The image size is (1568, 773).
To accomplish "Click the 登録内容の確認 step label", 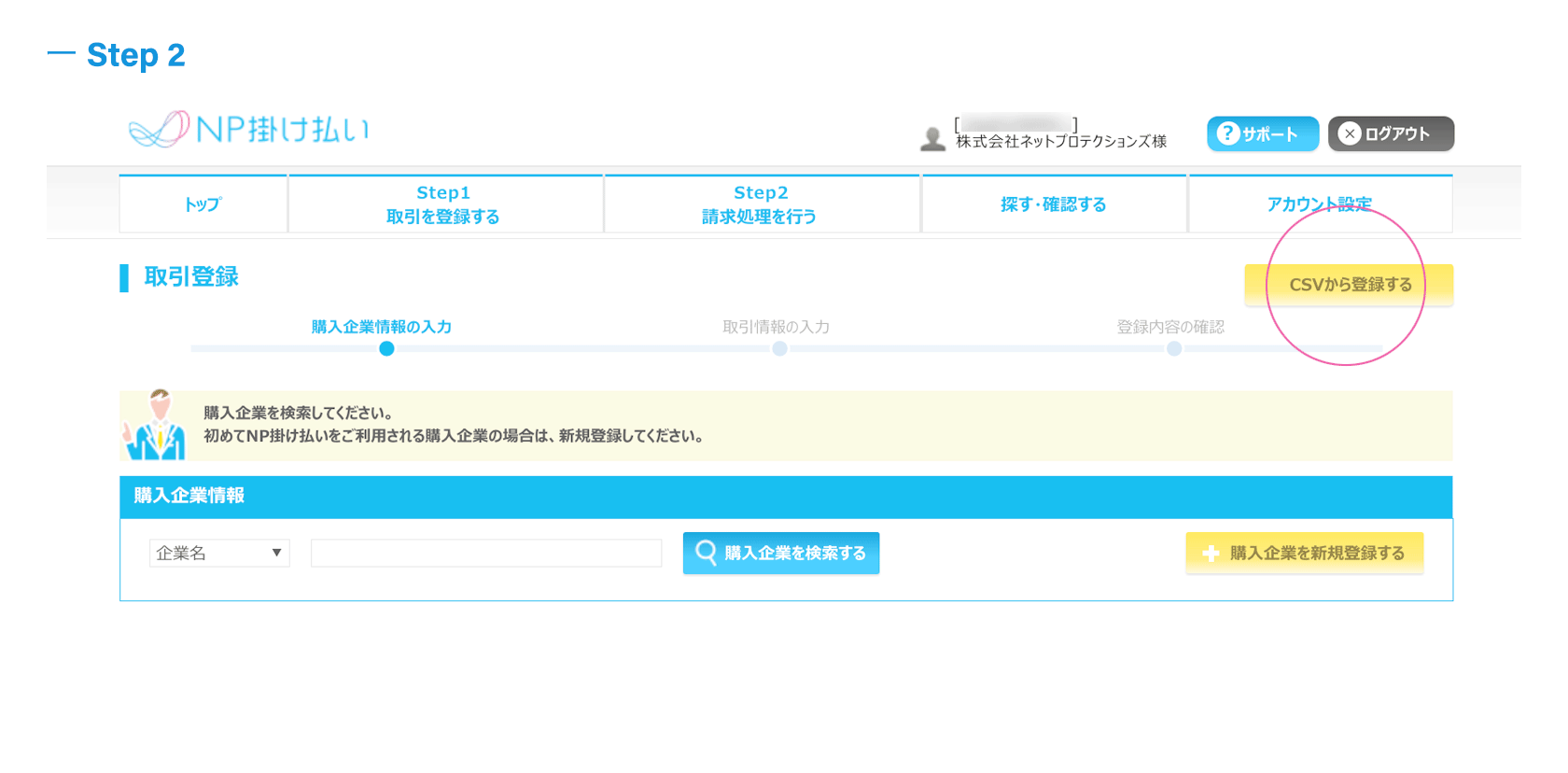I will pyautogui.click(x=1170, y=327).
